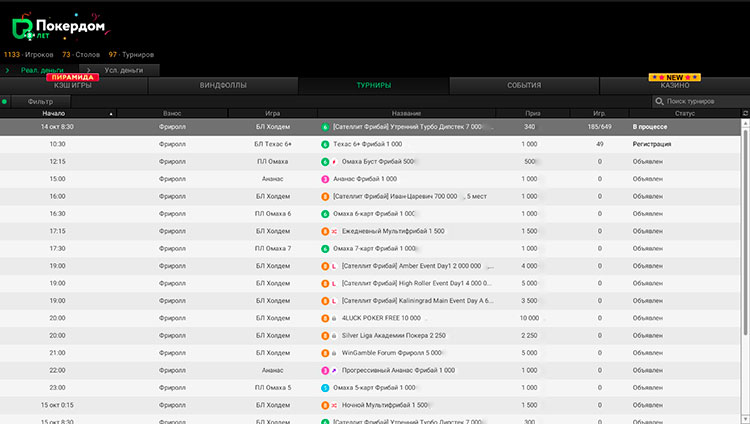Screen dimensions: 750x424
Task: Click green icon of Техас 6+ Фрибай
Action: [325, 144]
